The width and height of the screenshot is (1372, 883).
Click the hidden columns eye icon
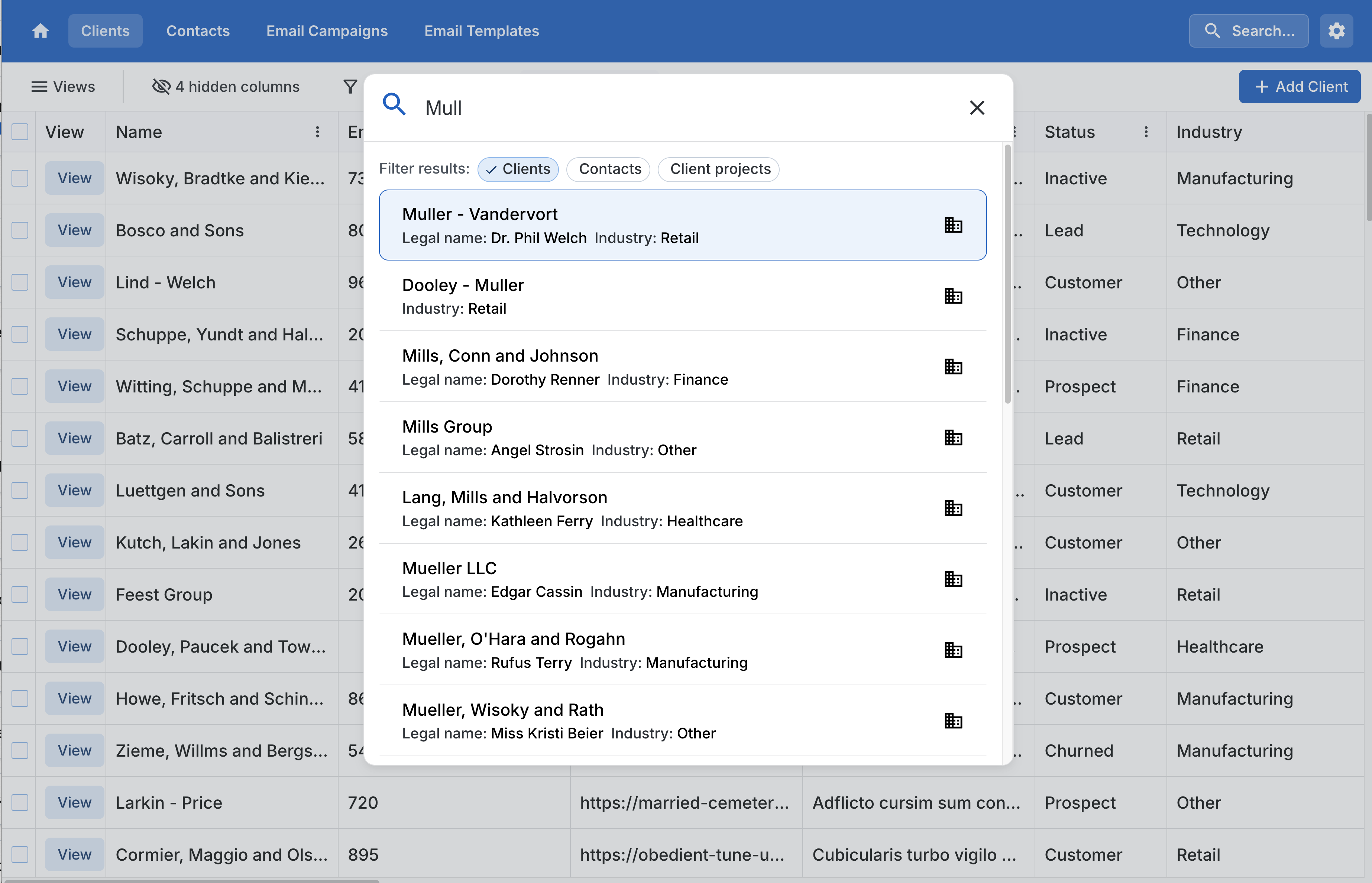[x=161, y=87]
